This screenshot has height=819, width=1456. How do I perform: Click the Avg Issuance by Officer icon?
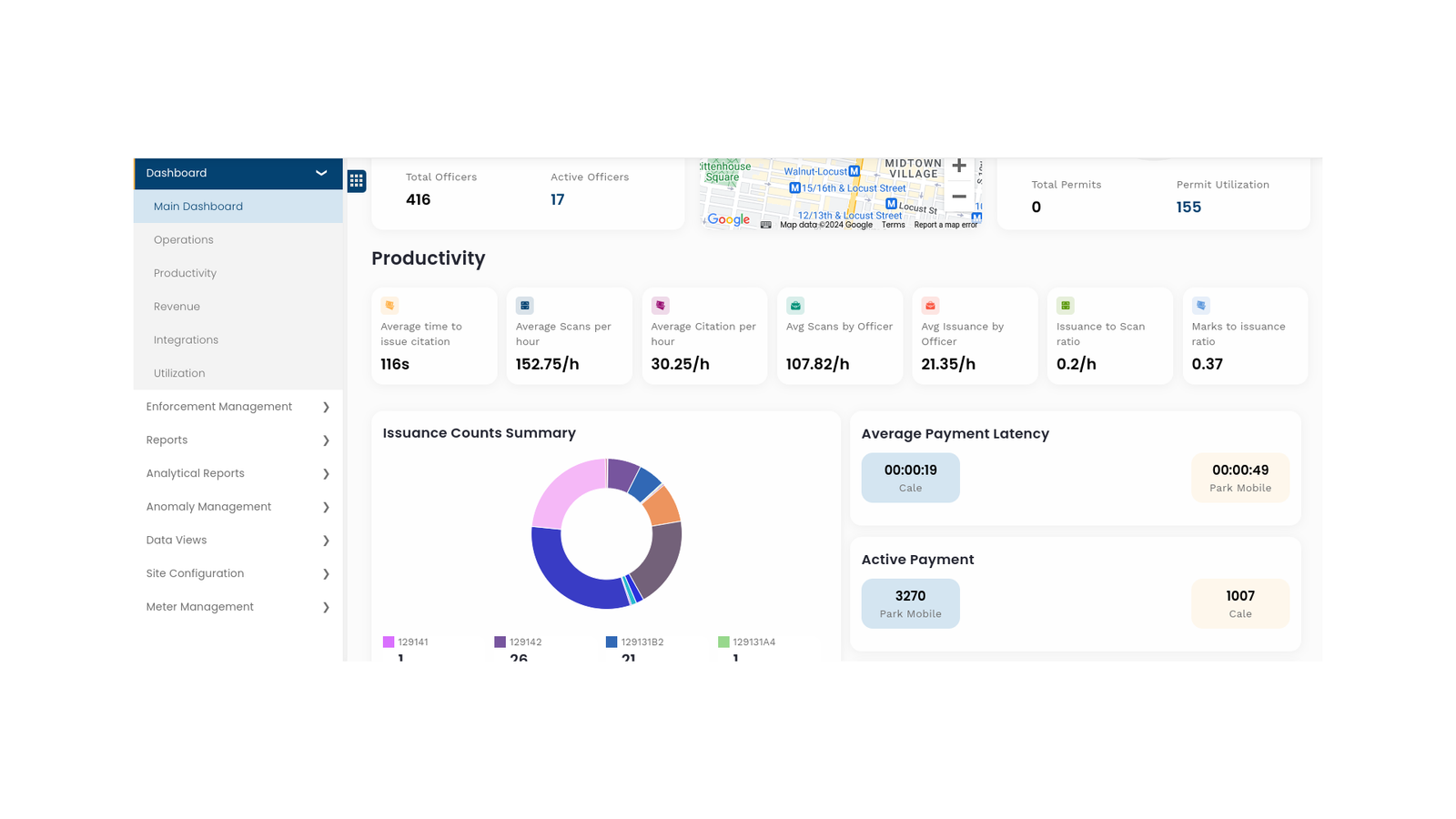pyautogui.click(x=930, y=306)
